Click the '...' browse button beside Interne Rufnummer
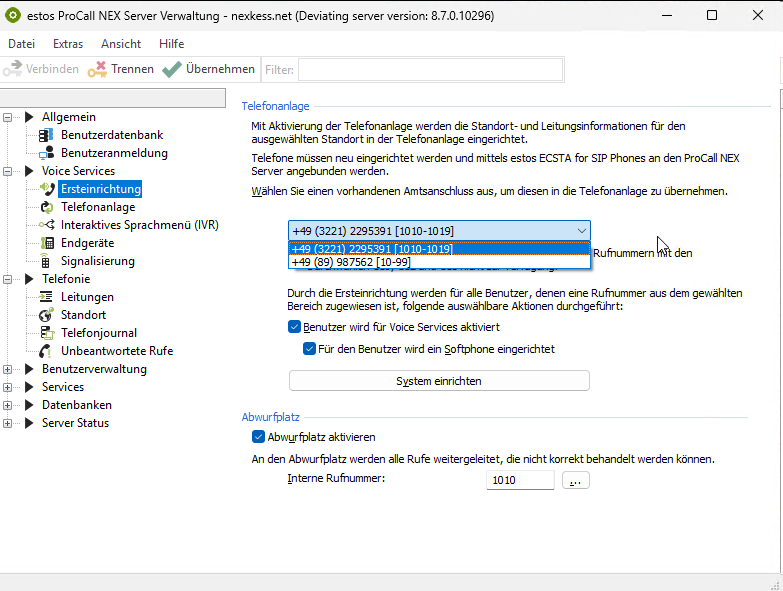Screen dimensions: 783x591 tap(576, 481)
